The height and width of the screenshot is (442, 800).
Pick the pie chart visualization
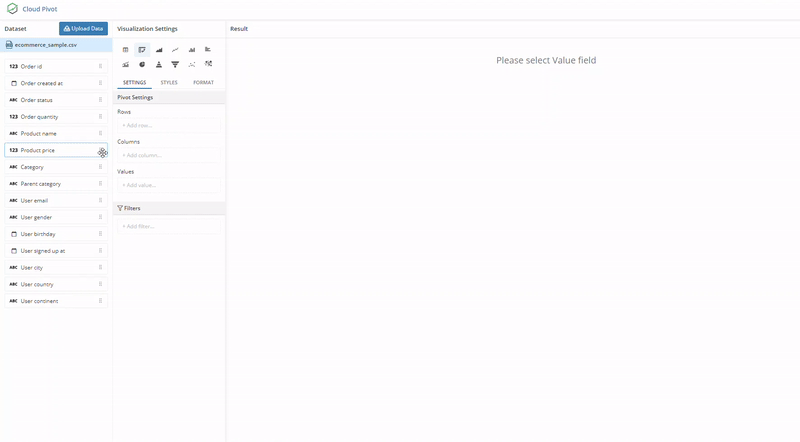[142, 64]
